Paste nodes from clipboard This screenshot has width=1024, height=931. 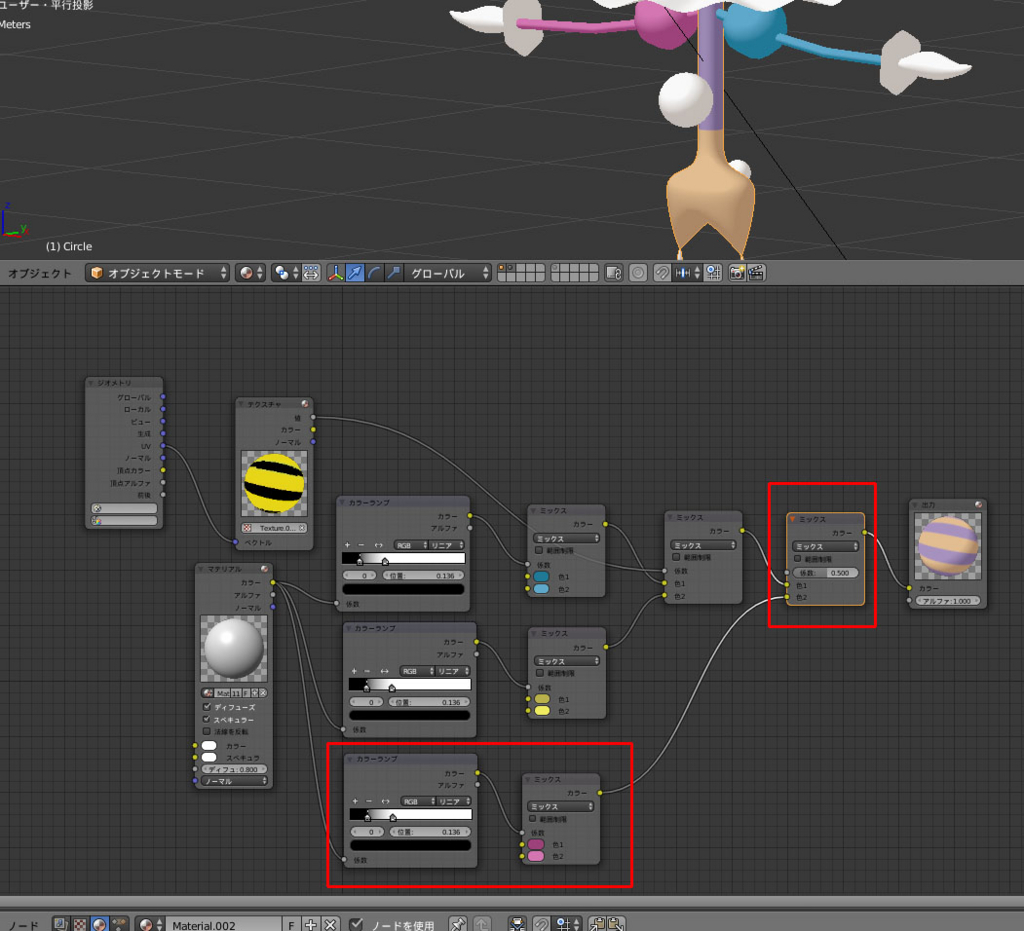(616, 924)
